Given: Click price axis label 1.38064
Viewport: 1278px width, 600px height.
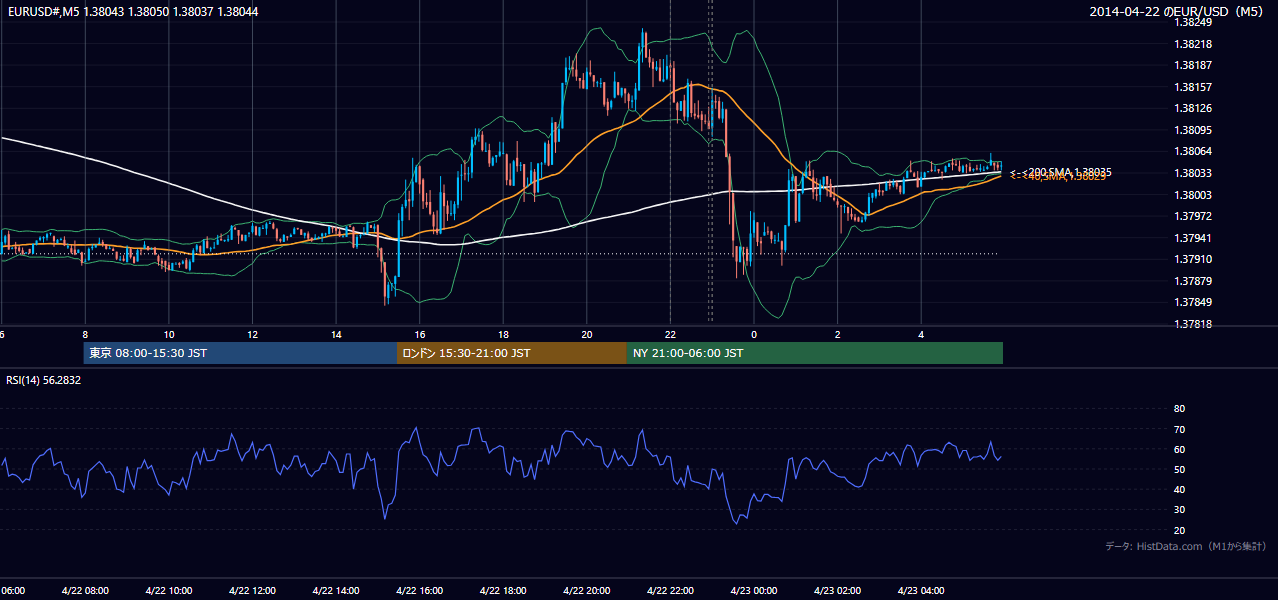Looking at the screenshot, I should coord(1193,151).
